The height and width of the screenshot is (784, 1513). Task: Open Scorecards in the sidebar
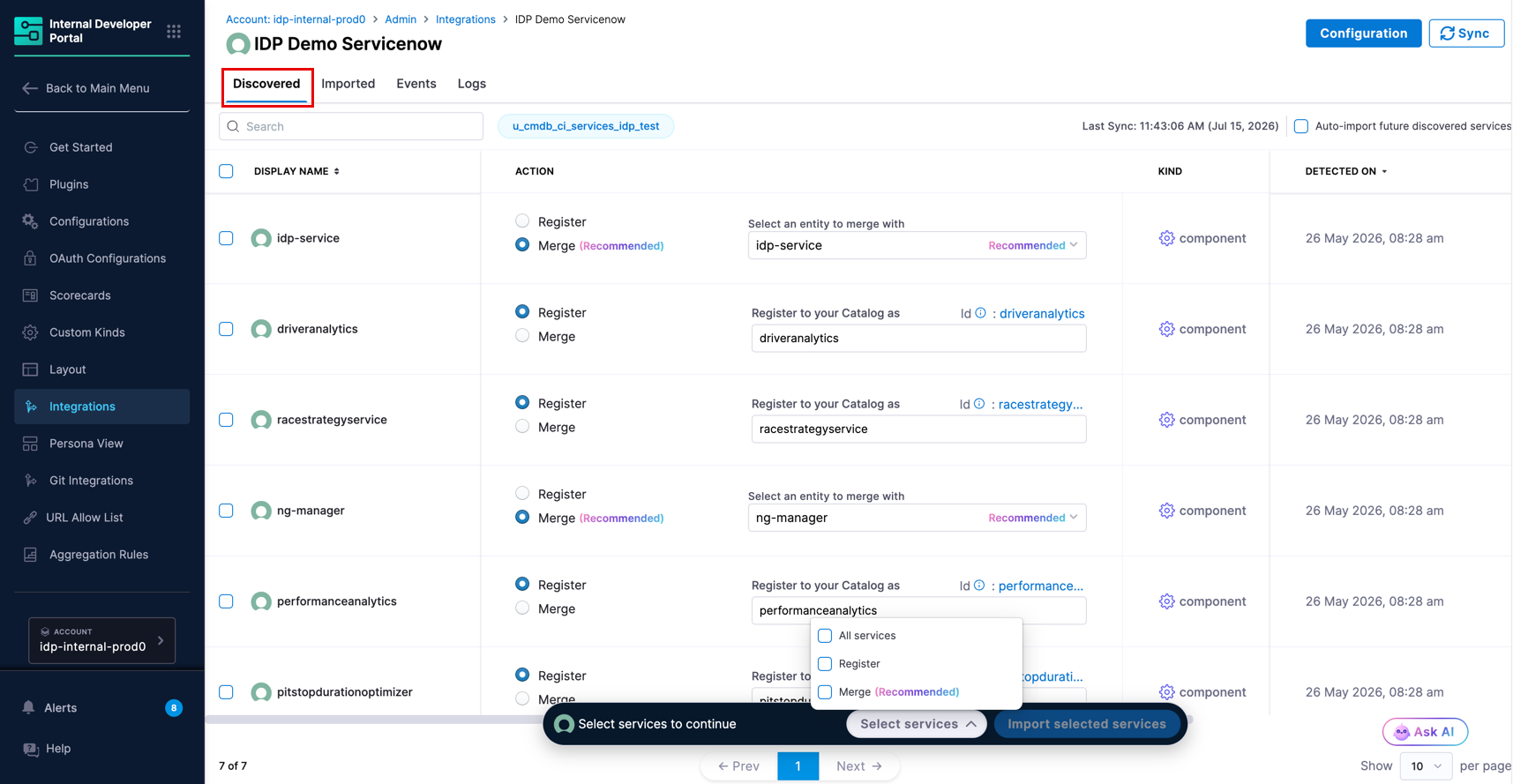coord(102,295)
